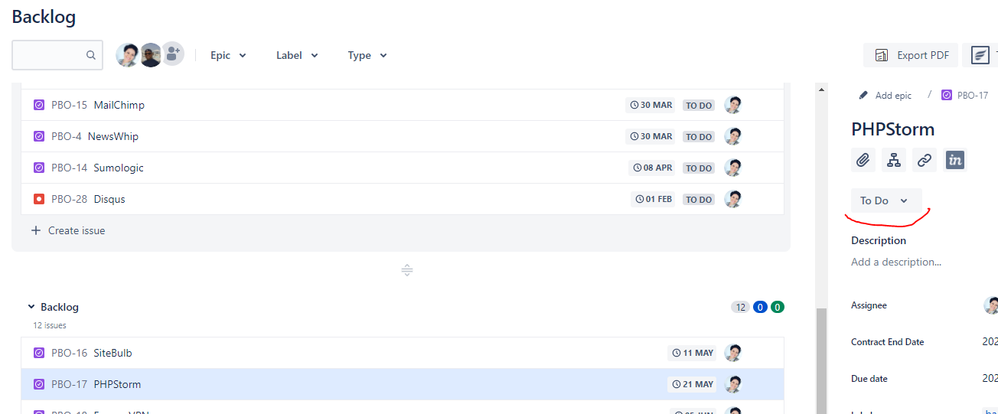Open the PBO-28 Disqus issue
The image size is (998, 414).
tap(402, 199)
